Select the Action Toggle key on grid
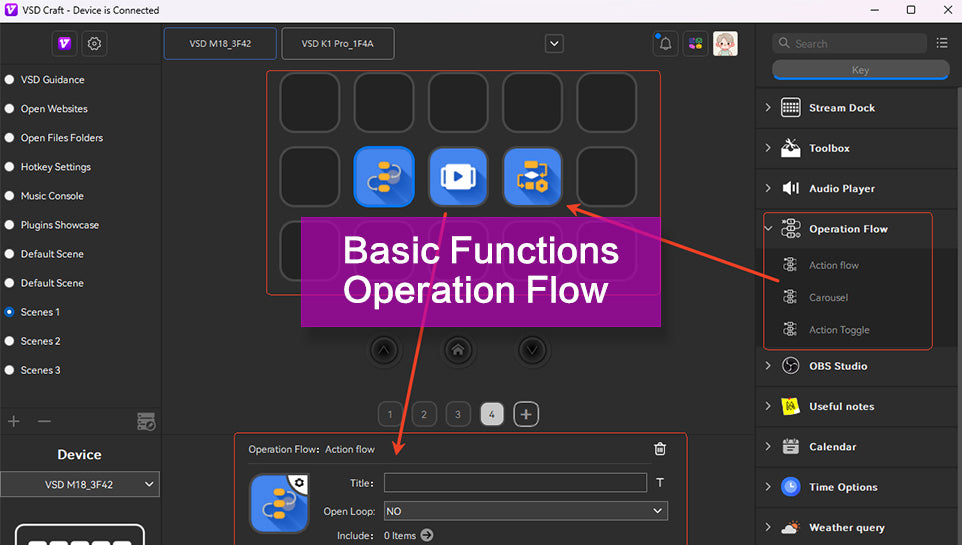 coord(533,177)
